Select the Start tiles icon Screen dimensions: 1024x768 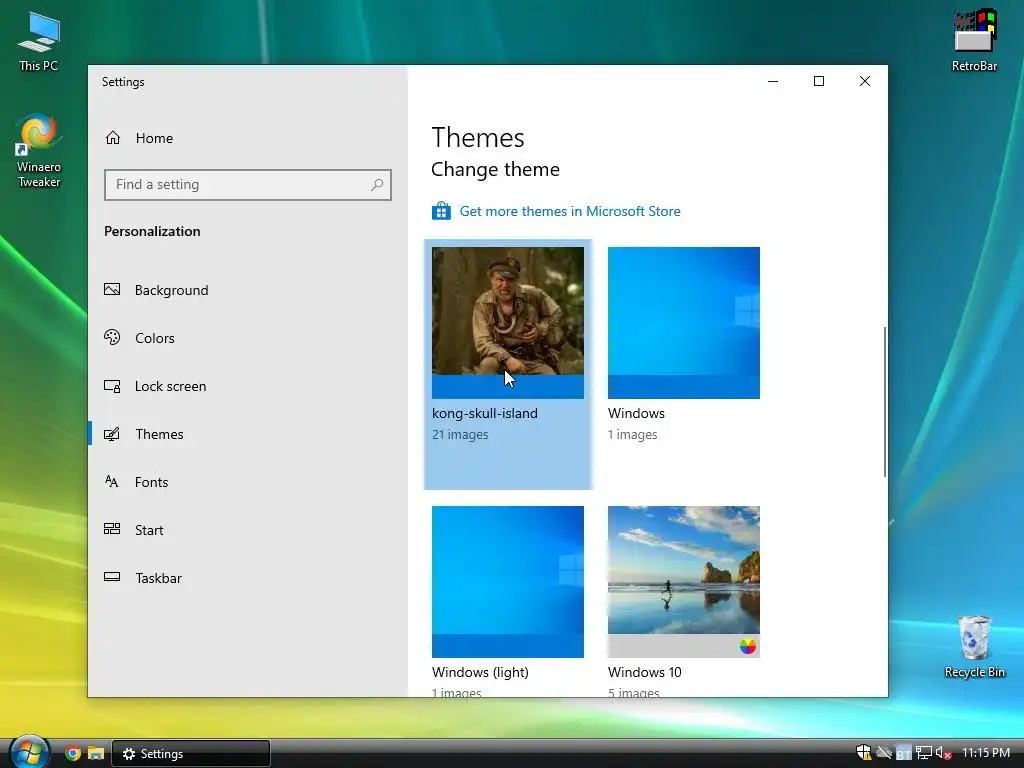tap(112, 529)
